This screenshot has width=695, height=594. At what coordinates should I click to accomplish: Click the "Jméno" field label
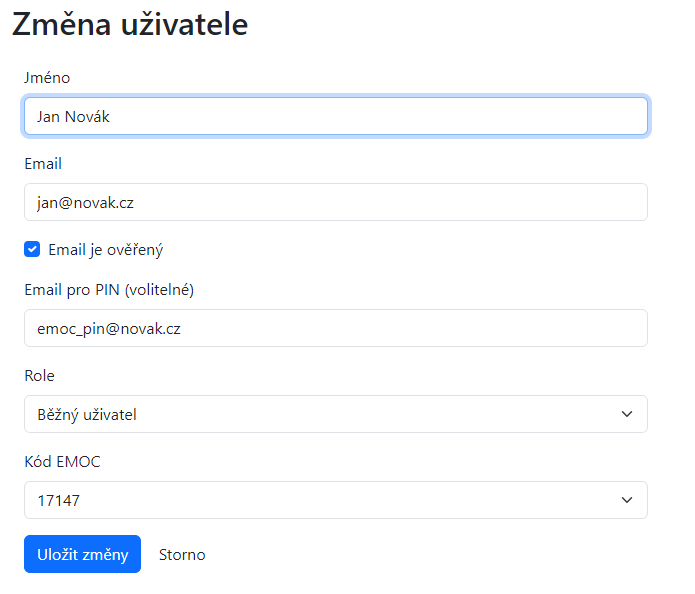[47, 77]
